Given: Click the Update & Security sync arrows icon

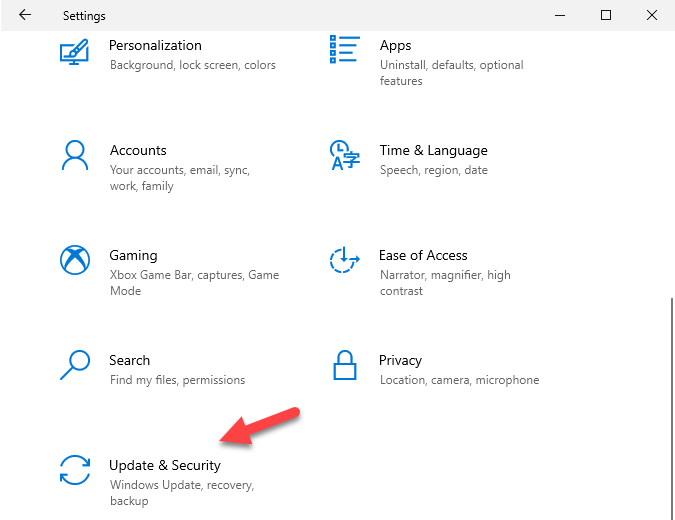Looking at the screenshot, I should click(x=75, y=470).
